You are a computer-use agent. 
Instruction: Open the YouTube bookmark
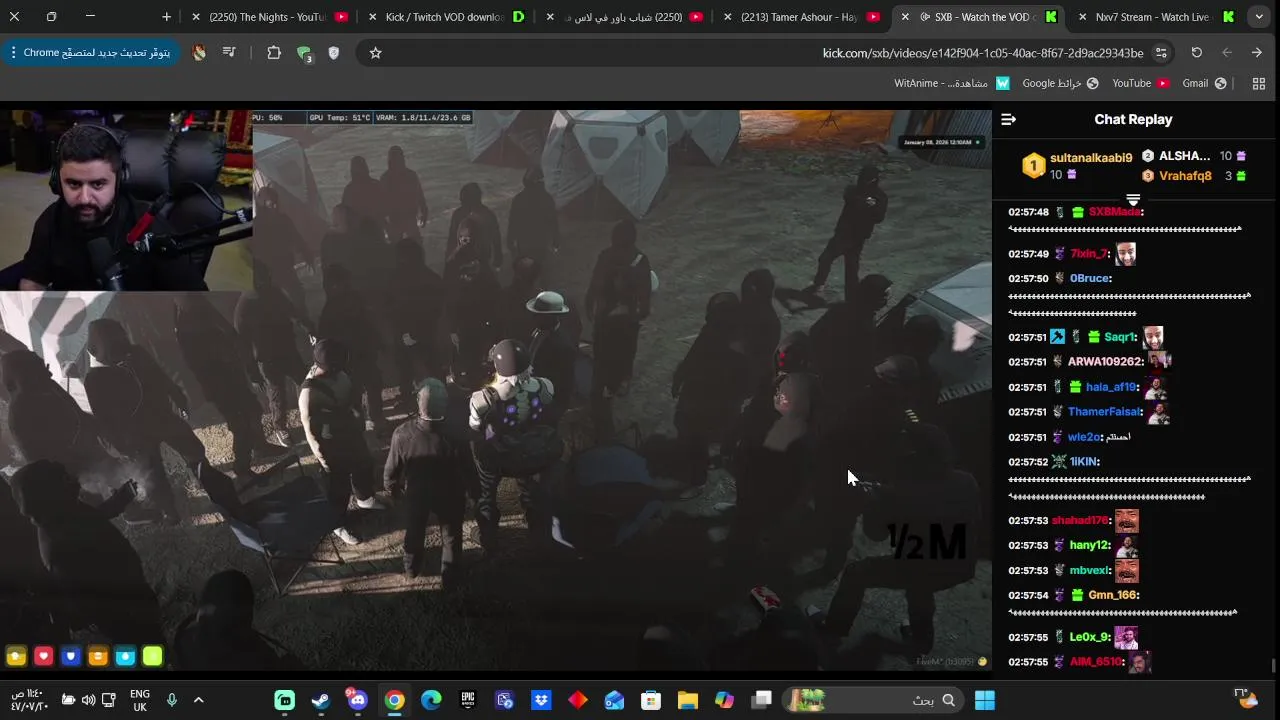pos(1141,84)
